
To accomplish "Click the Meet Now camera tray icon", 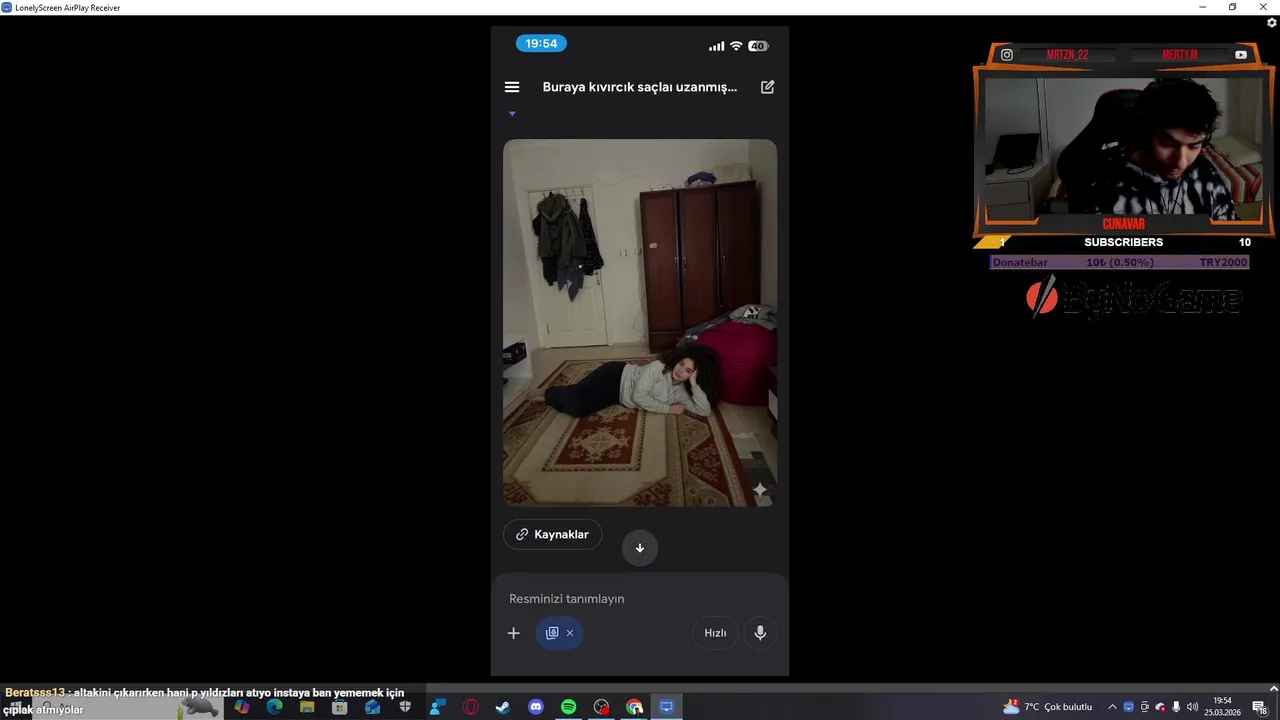I will (x=1144, y=707).
